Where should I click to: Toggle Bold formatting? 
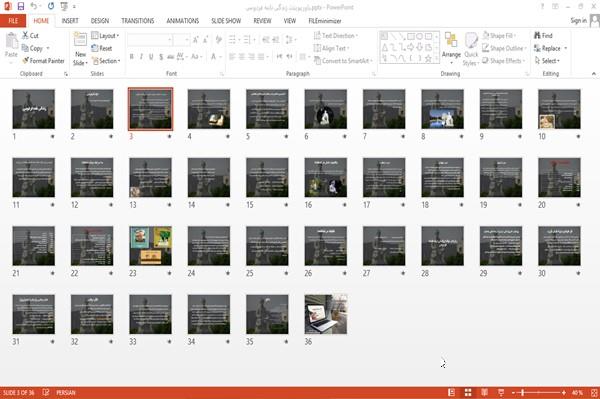pos(132,57)
